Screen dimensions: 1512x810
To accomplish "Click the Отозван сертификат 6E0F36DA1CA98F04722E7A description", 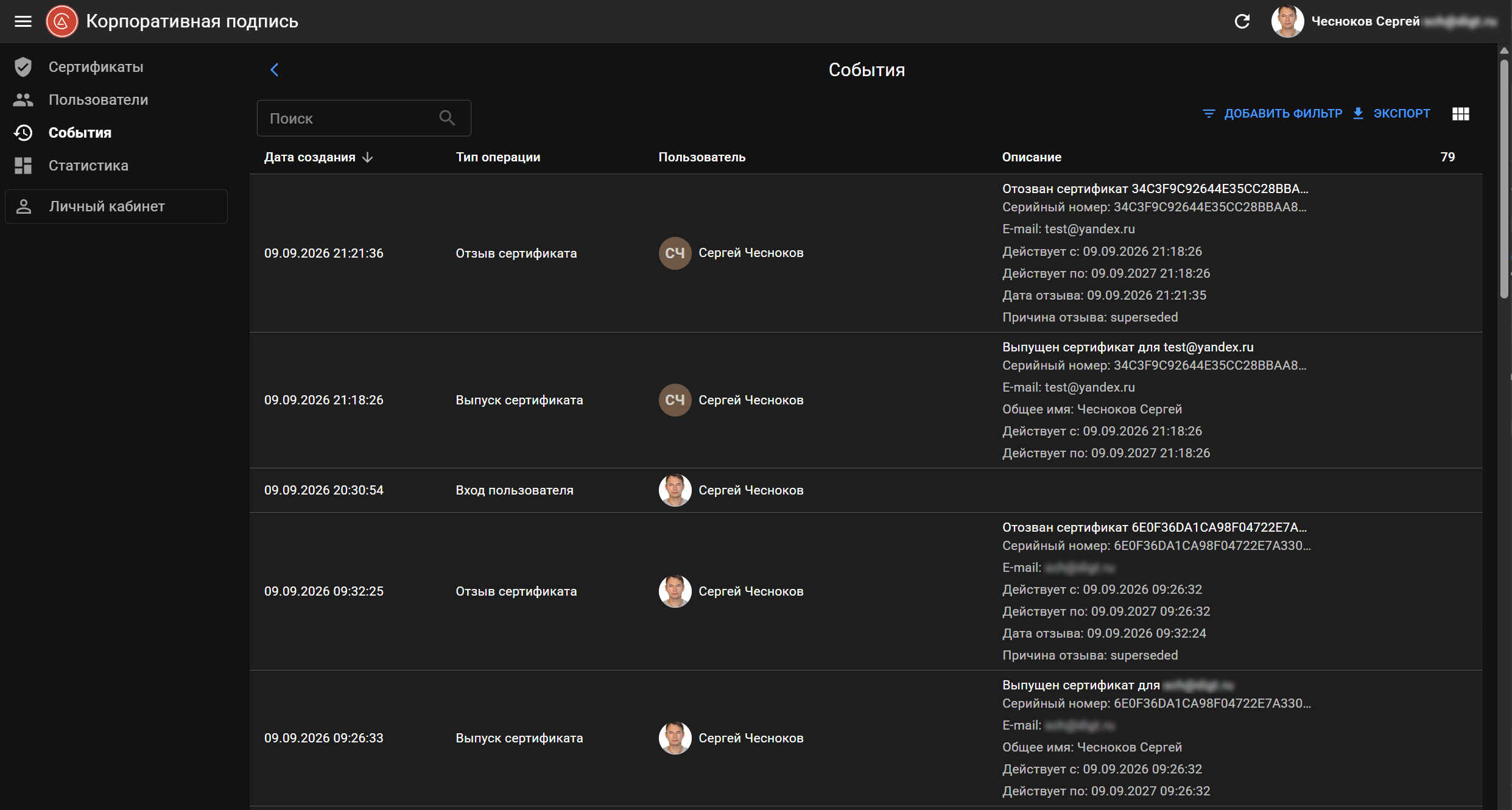I will (x=1155, y=527).
